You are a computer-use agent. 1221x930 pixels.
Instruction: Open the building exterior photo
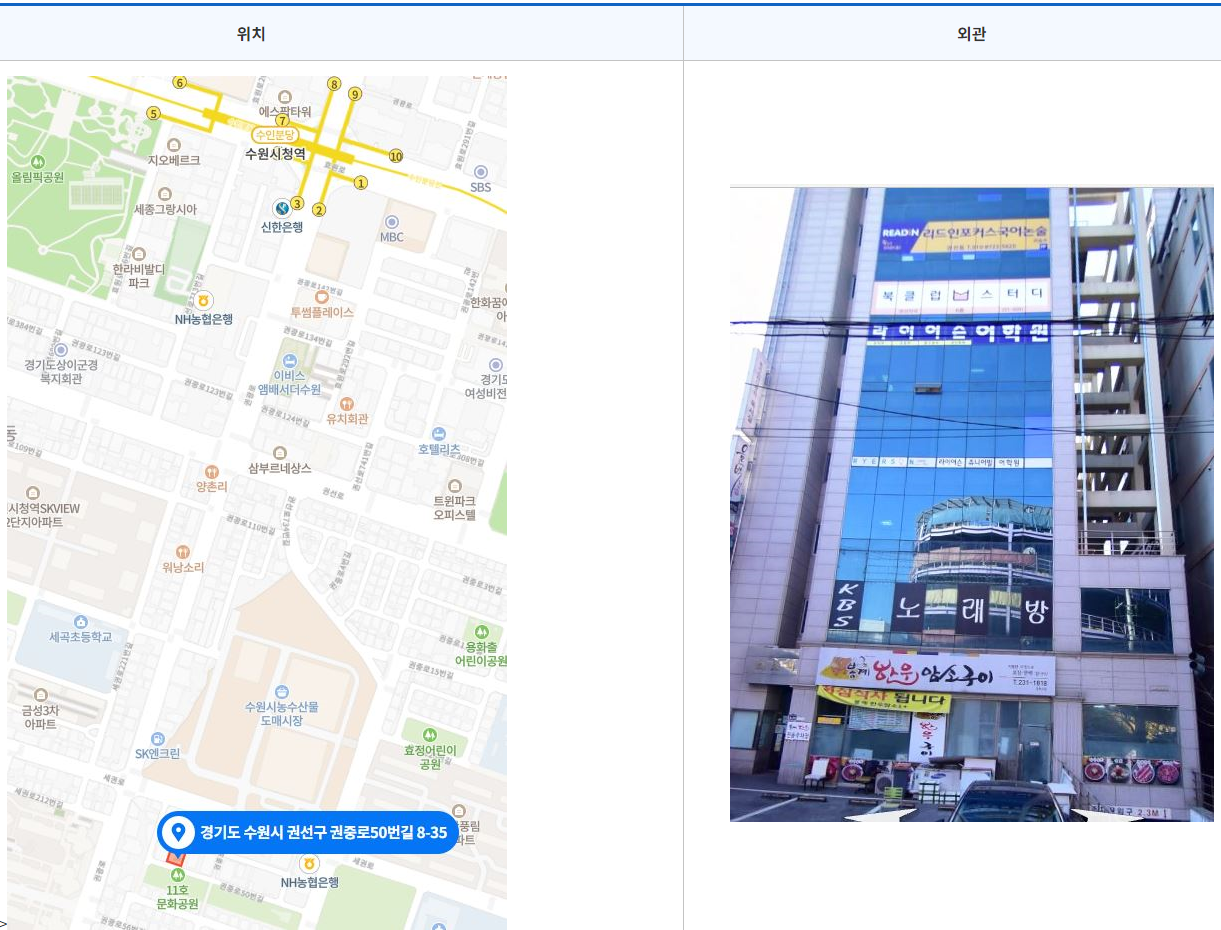(x=972, y=504)
